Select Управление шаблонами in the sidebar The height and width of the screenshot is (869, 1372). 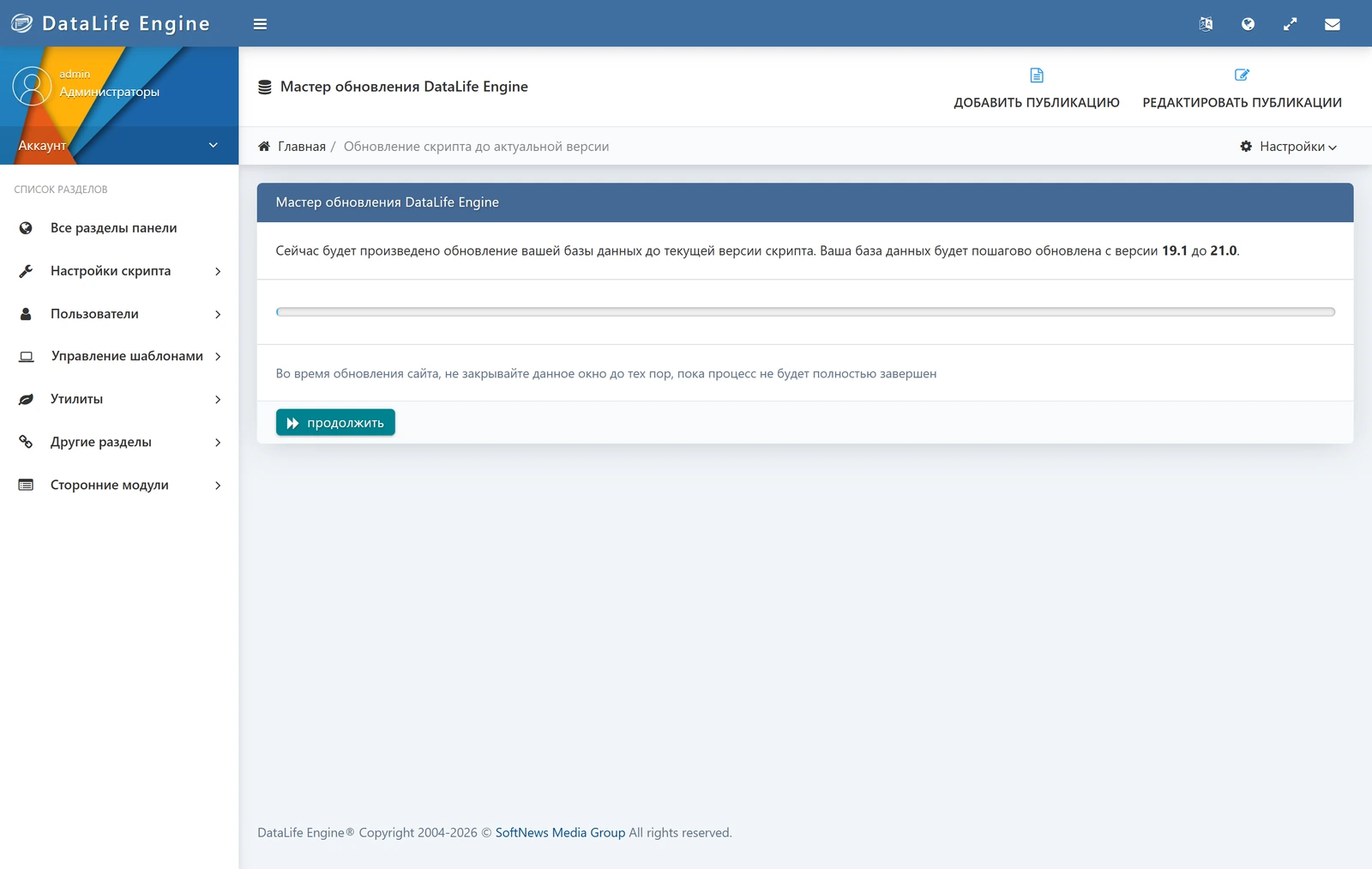(119, 356)
